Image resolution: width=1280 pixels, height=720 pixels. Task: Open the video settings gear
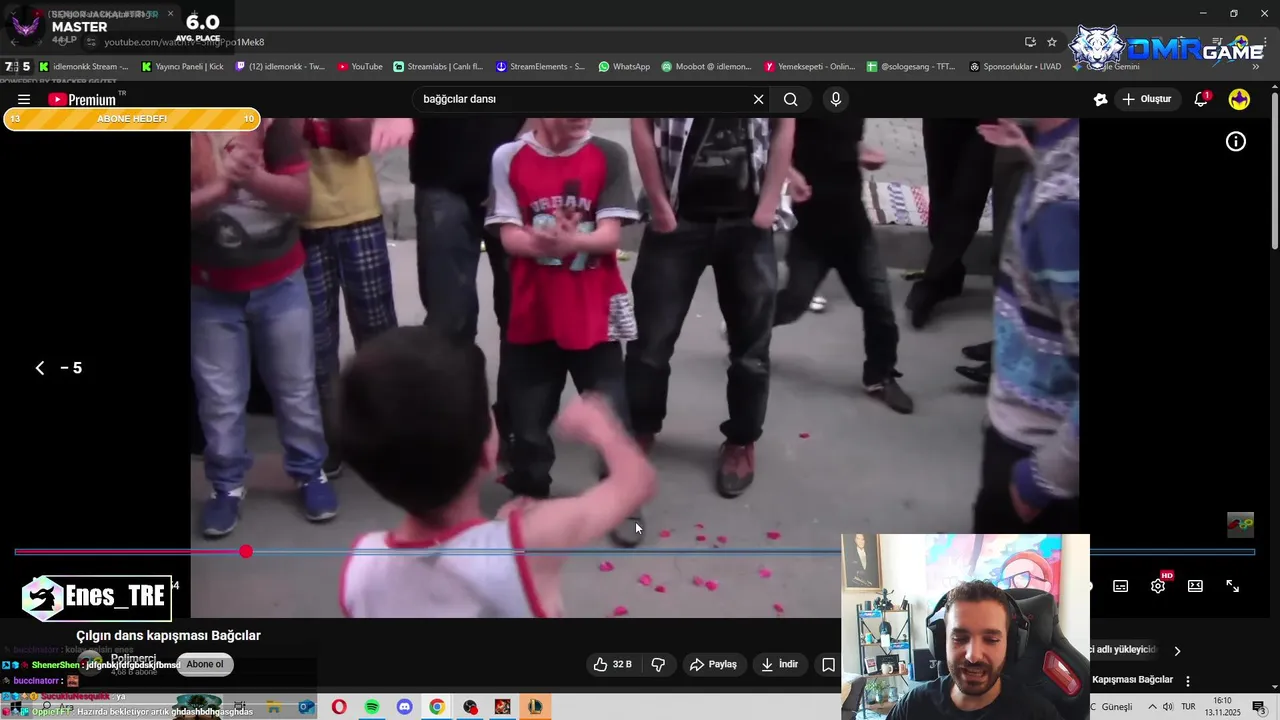(1158, 586)
